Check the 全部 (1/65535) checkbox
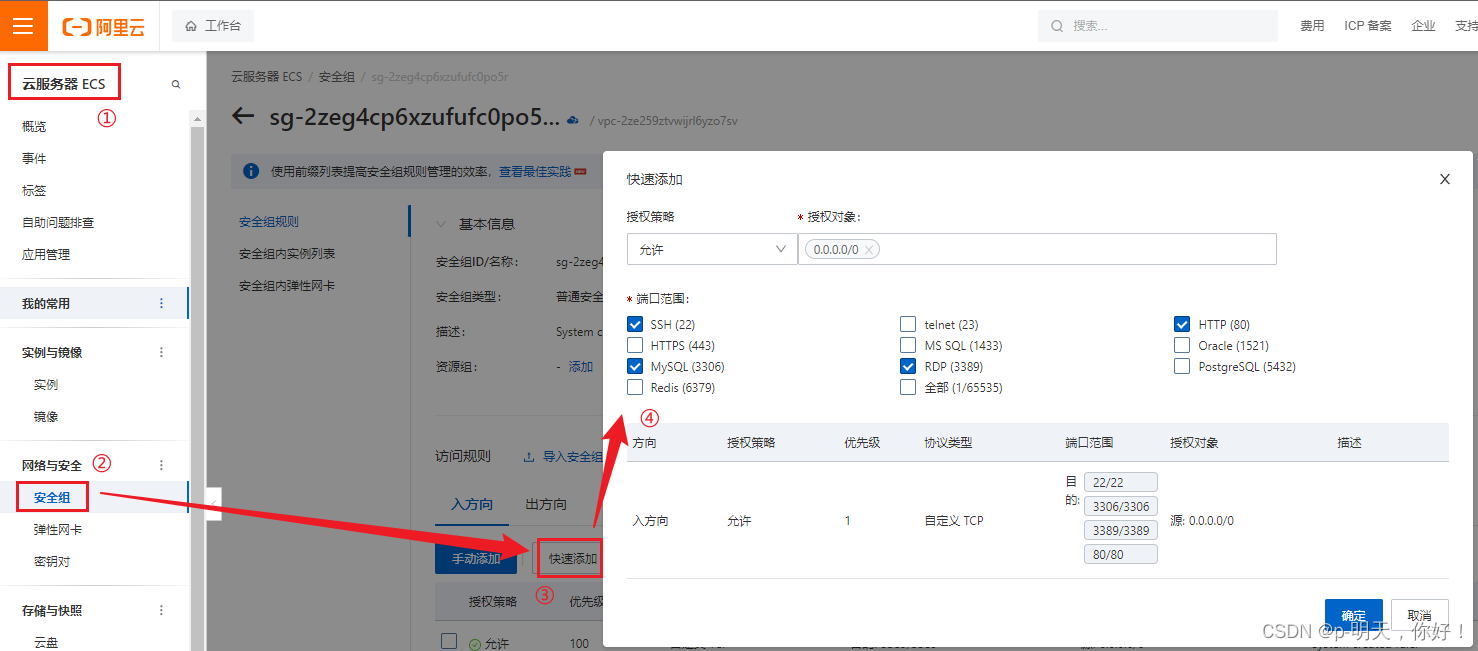This screenshot has width=1478, height=651. click(908, 387)
